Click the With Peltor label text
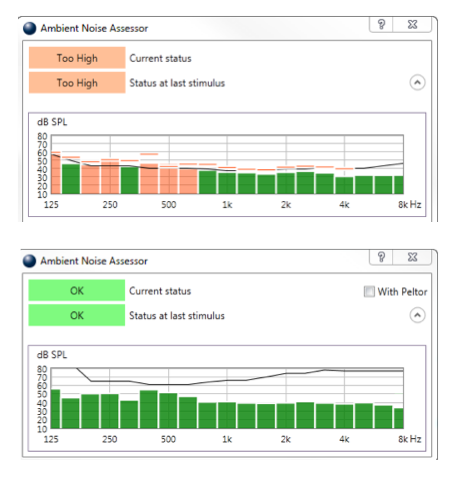Screen dimensions: 457x479 [402, 292]
